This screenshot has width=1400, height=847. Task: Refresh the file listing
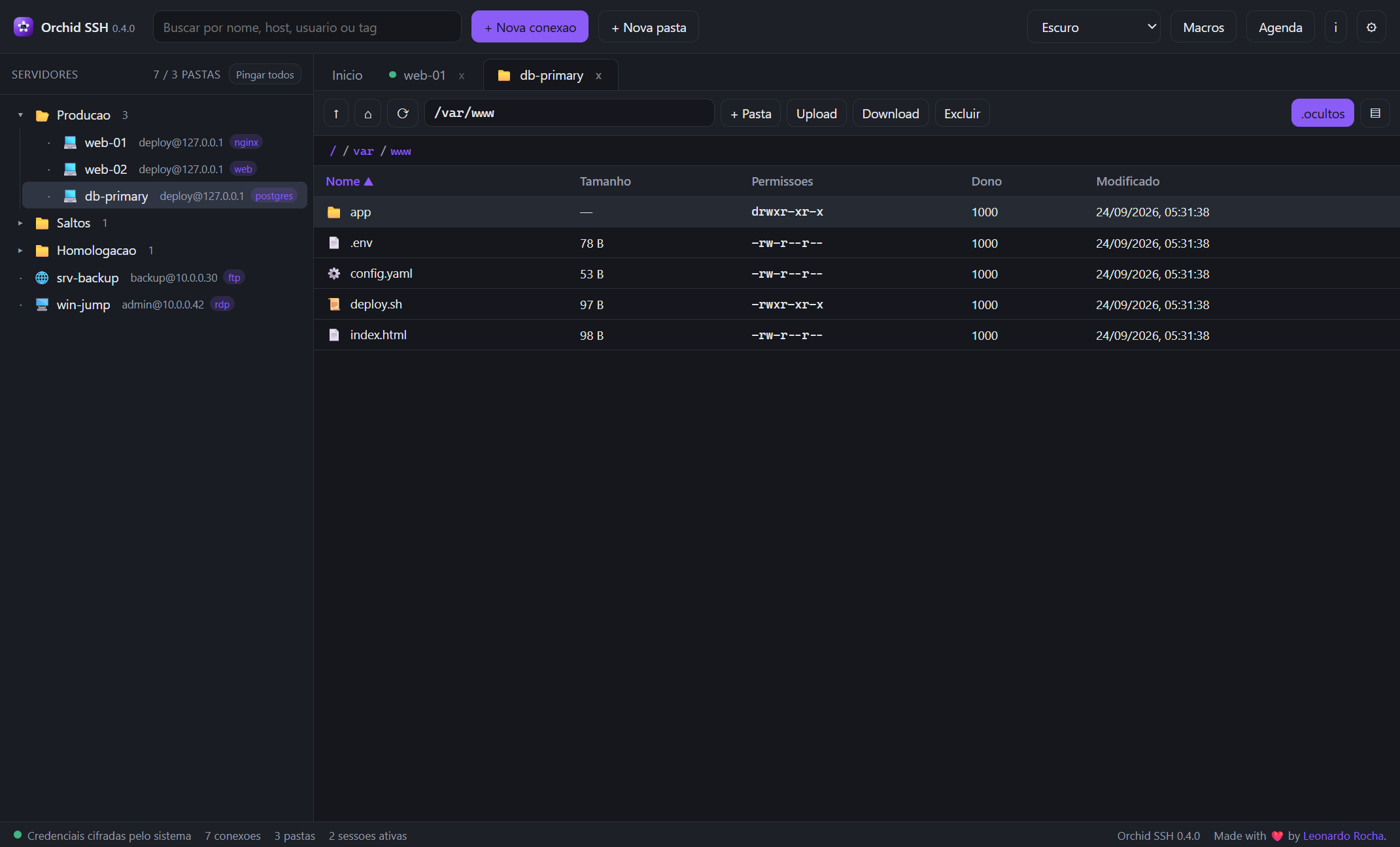coord(403,113)
